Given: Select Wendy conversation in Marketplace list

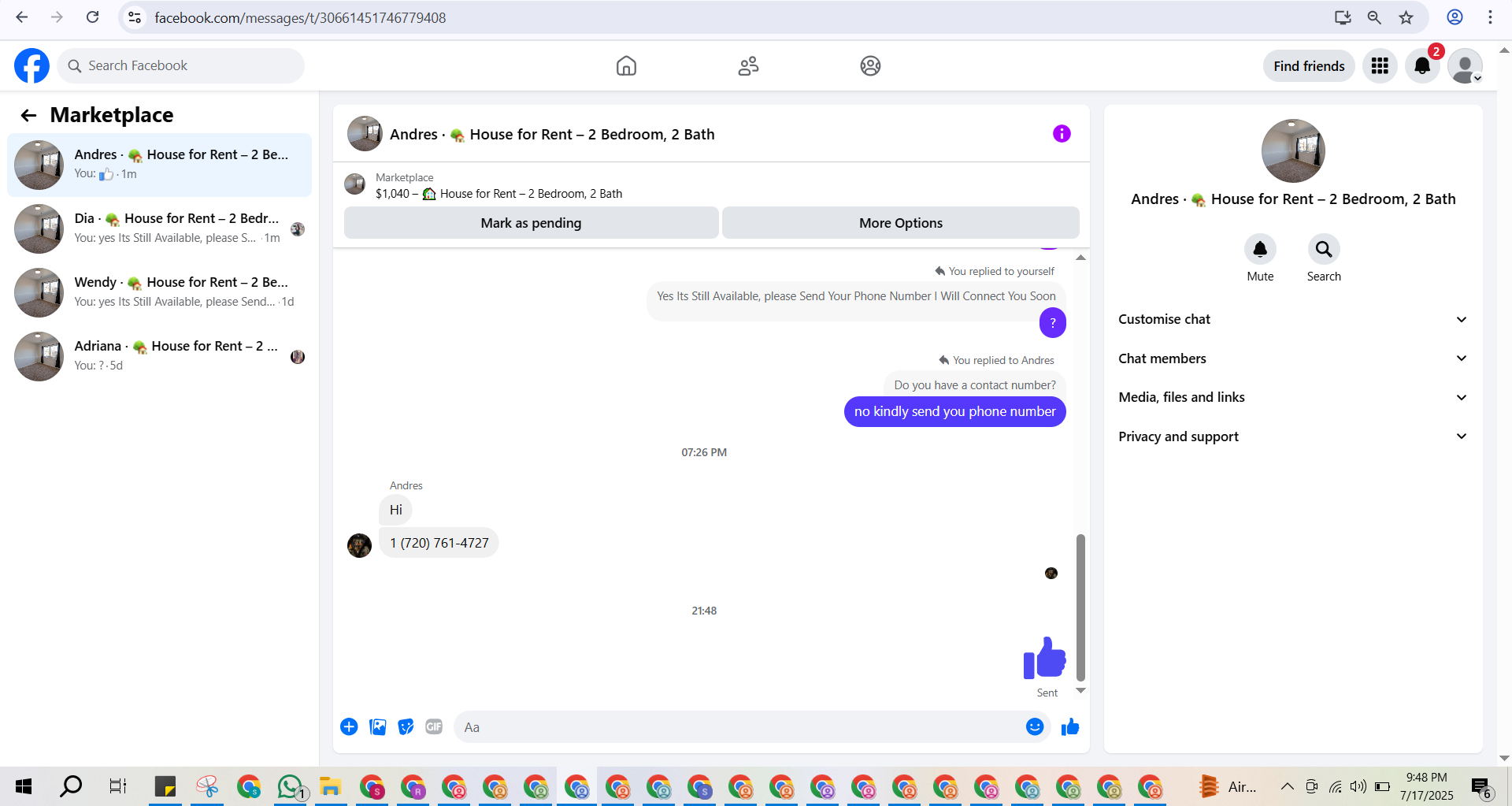Looking at the screenshot, I should [159, 292].
